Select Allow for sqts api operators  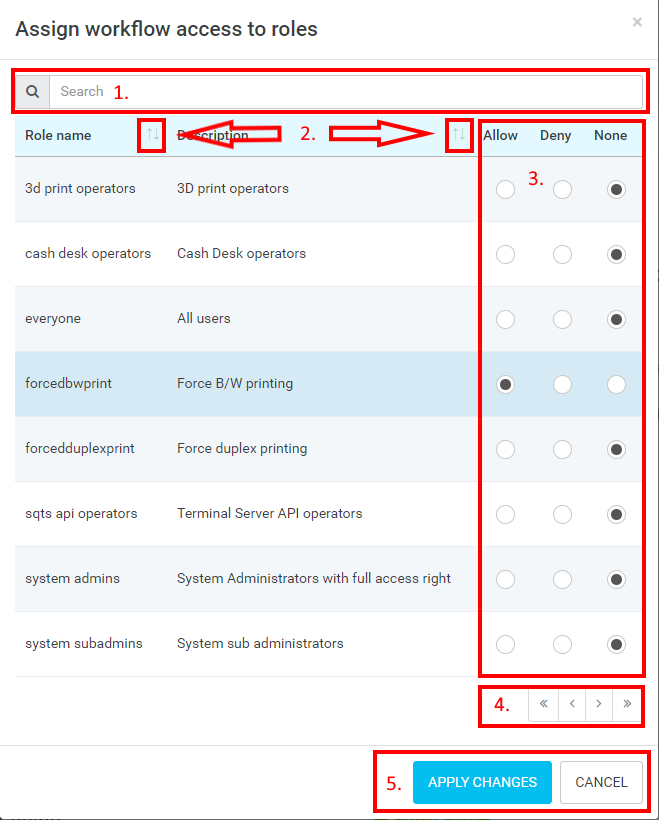(x=506, y=514)
